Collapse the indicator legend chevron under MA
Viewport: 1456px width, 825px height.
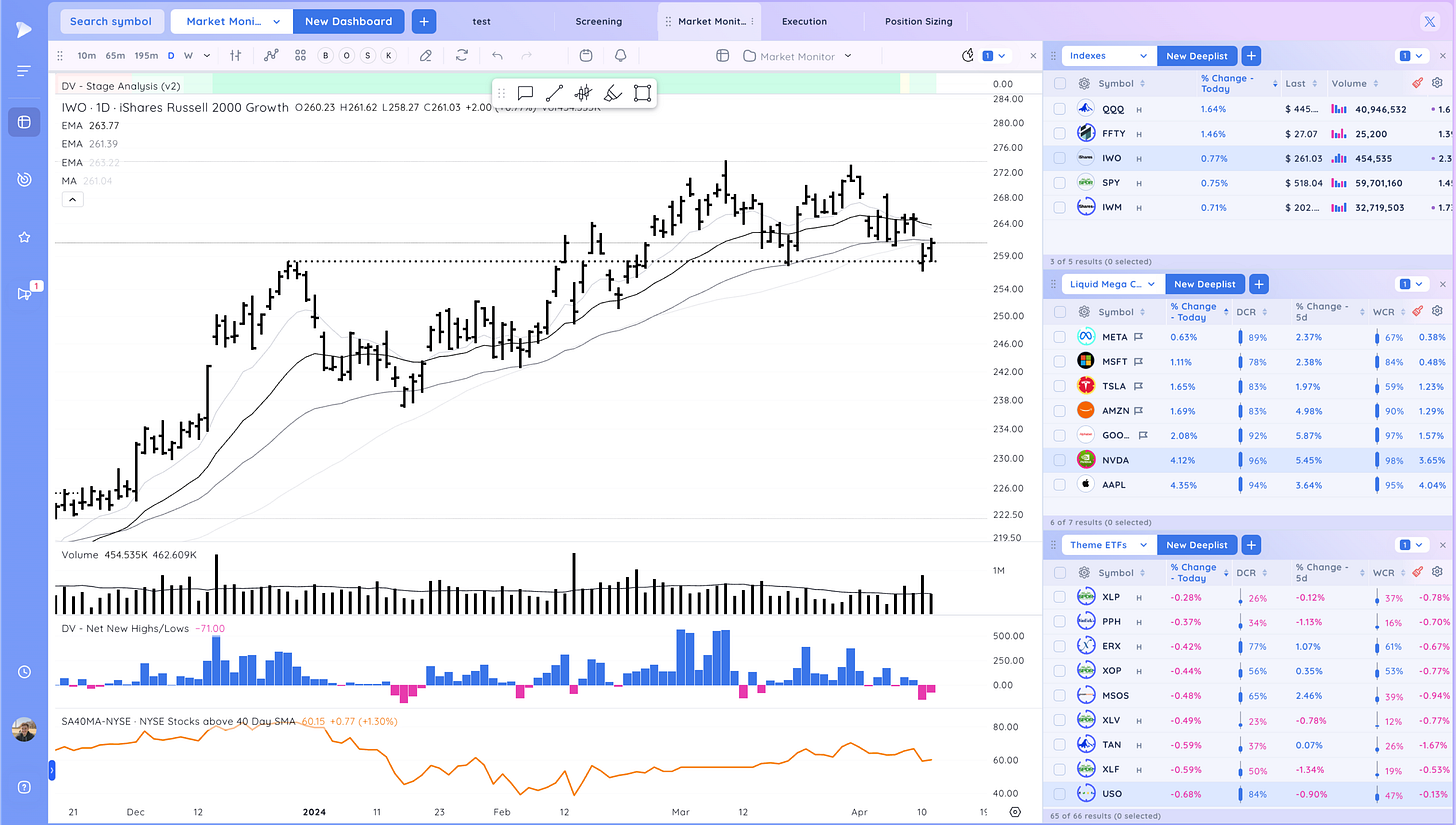point(72,199)
